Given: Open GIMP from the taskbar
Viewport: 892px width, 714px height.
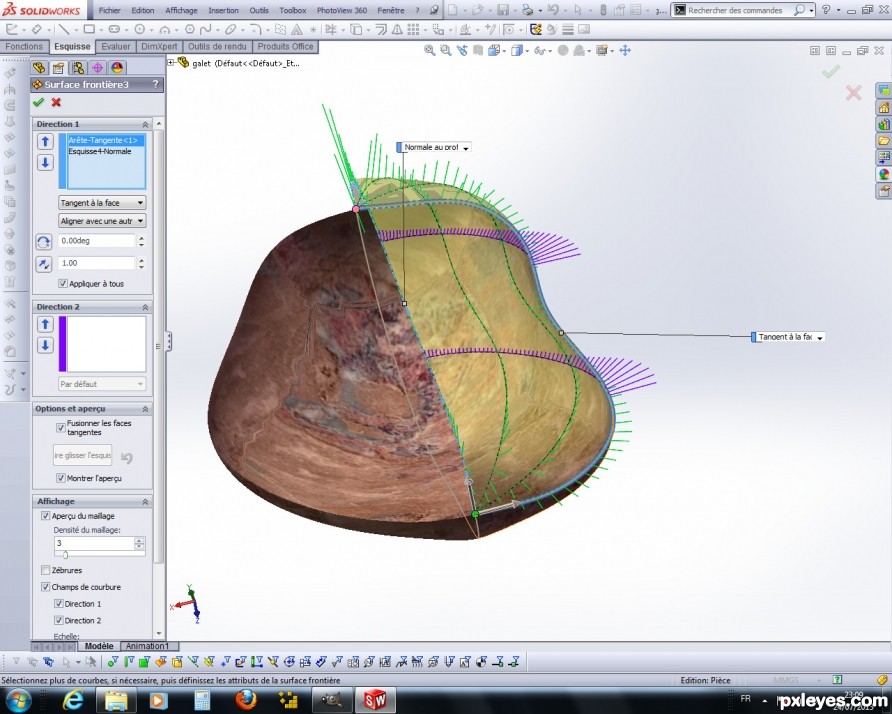Looking at the screenshot, I should click(x=332, y=700).
